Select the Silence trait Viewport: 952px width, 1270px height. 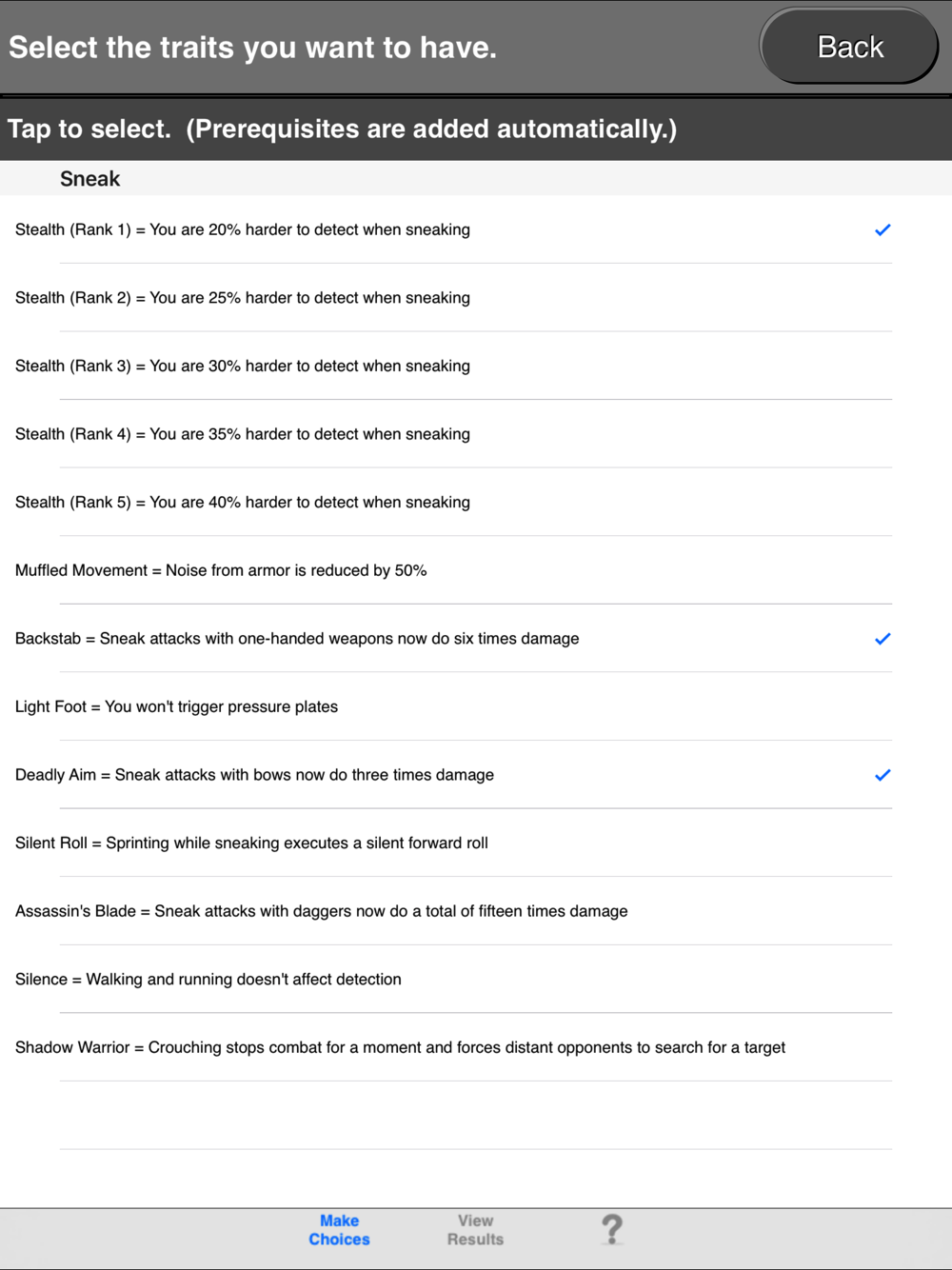tap(476, 979)
